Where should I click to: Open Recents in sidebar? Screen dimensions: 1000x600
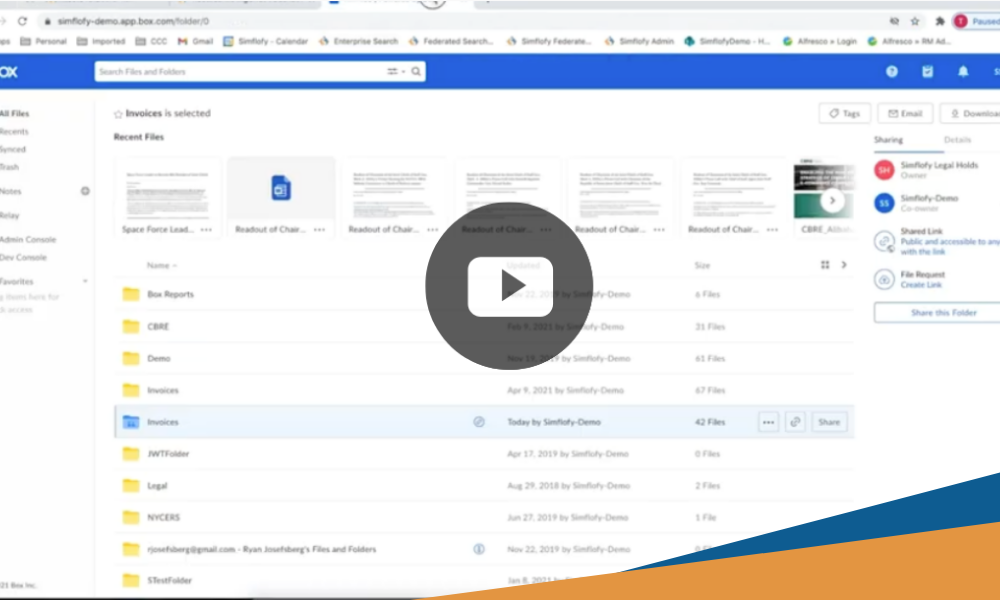coord(14,131)
